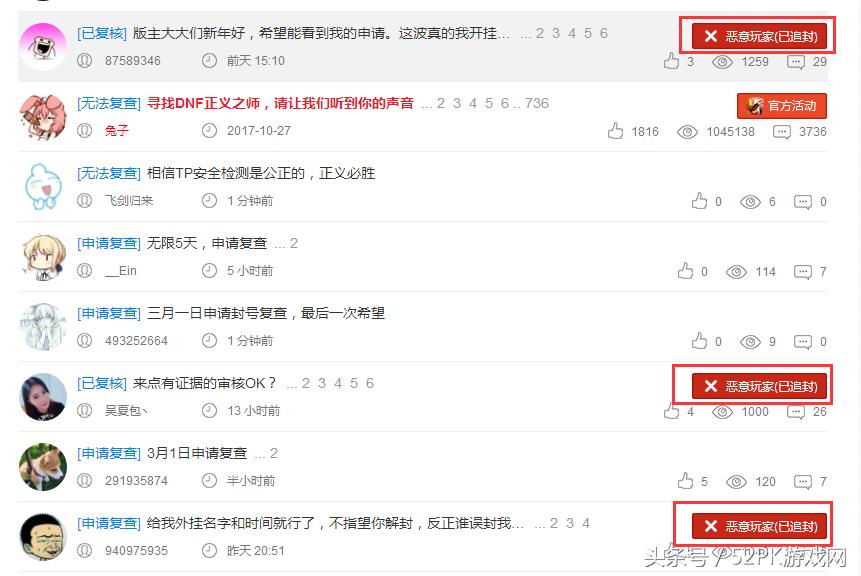Click the comment icon showing 26 replies
Viewport: 861px width, 576px height.
[795, 411]
